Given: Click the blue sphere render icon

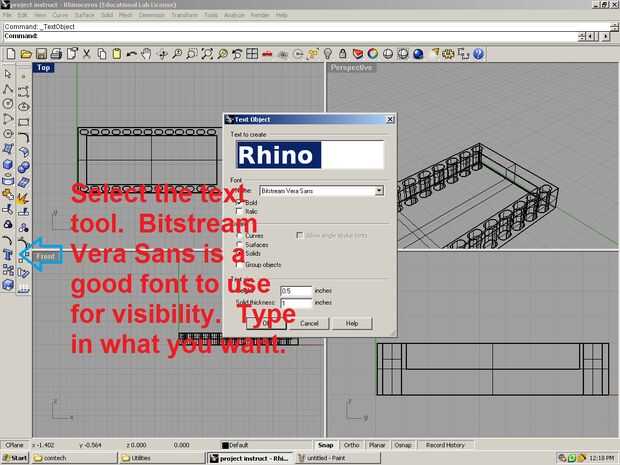Looking at the screenshot, I should [418, 54].
